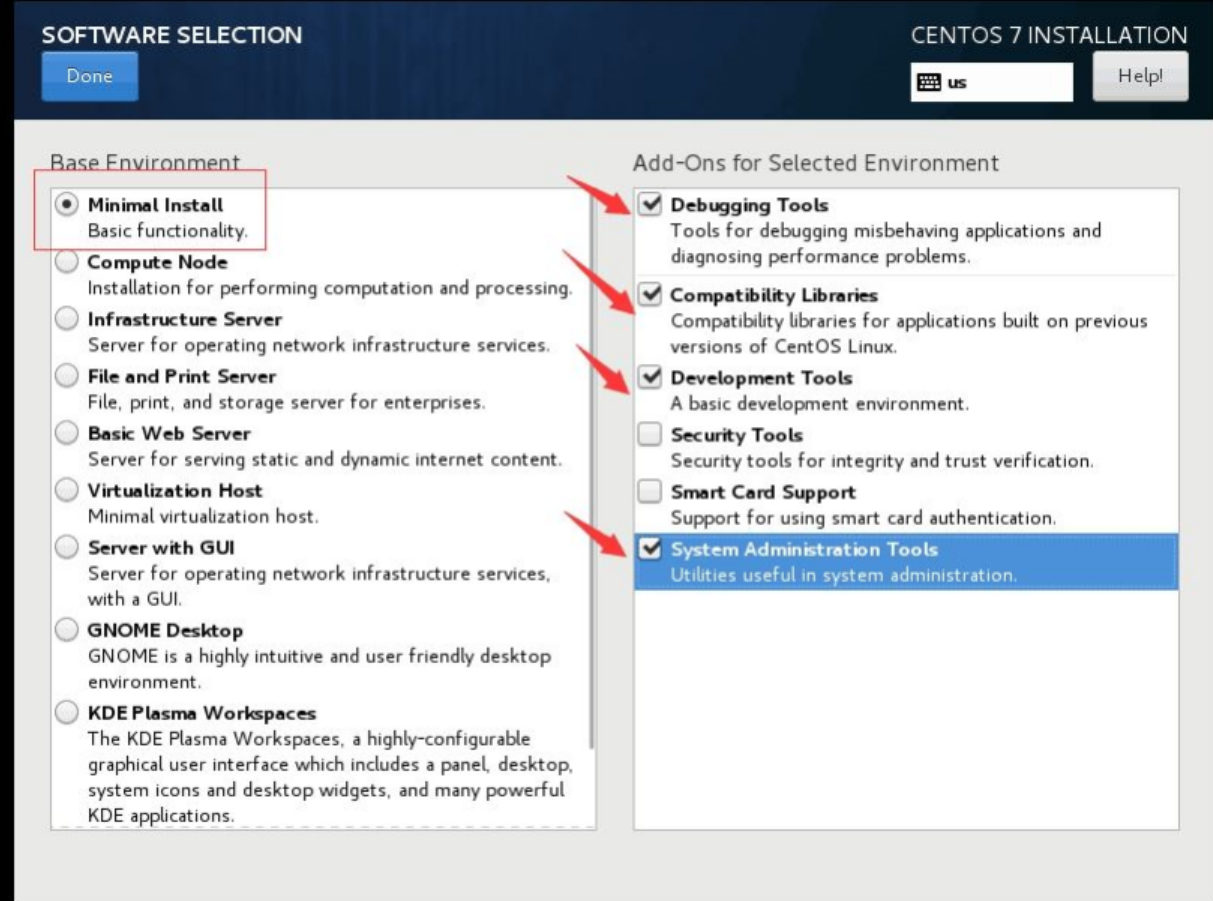Uncheck the Debugging Tools checkbox
Screen dimensions: 1213x901
tap(650, 205)
